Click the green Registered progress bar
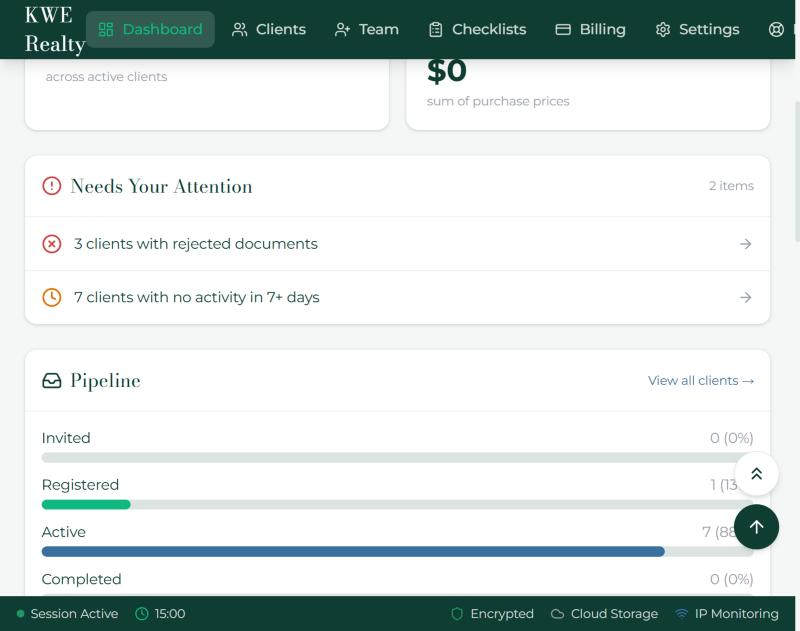 pos(86,504)
